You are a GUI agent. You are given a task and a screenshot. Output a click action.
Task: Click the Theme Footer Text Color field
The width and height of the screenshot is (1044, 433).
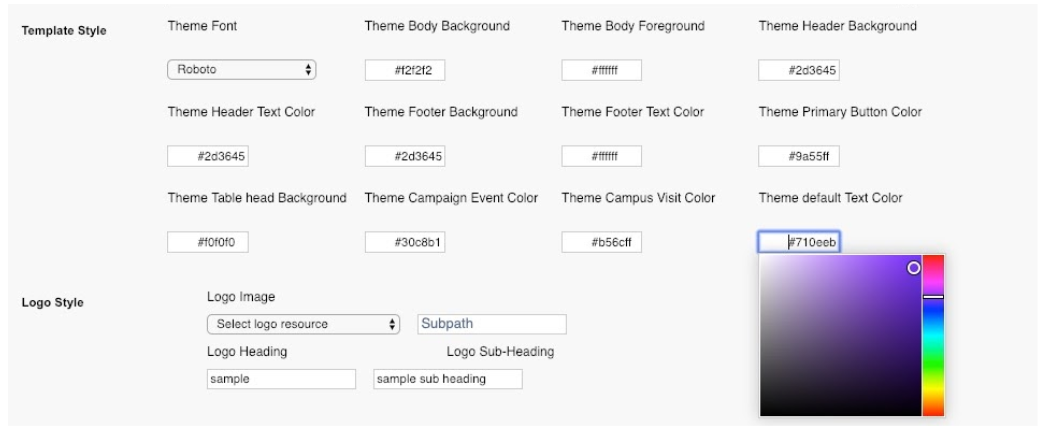coord(601,156)
